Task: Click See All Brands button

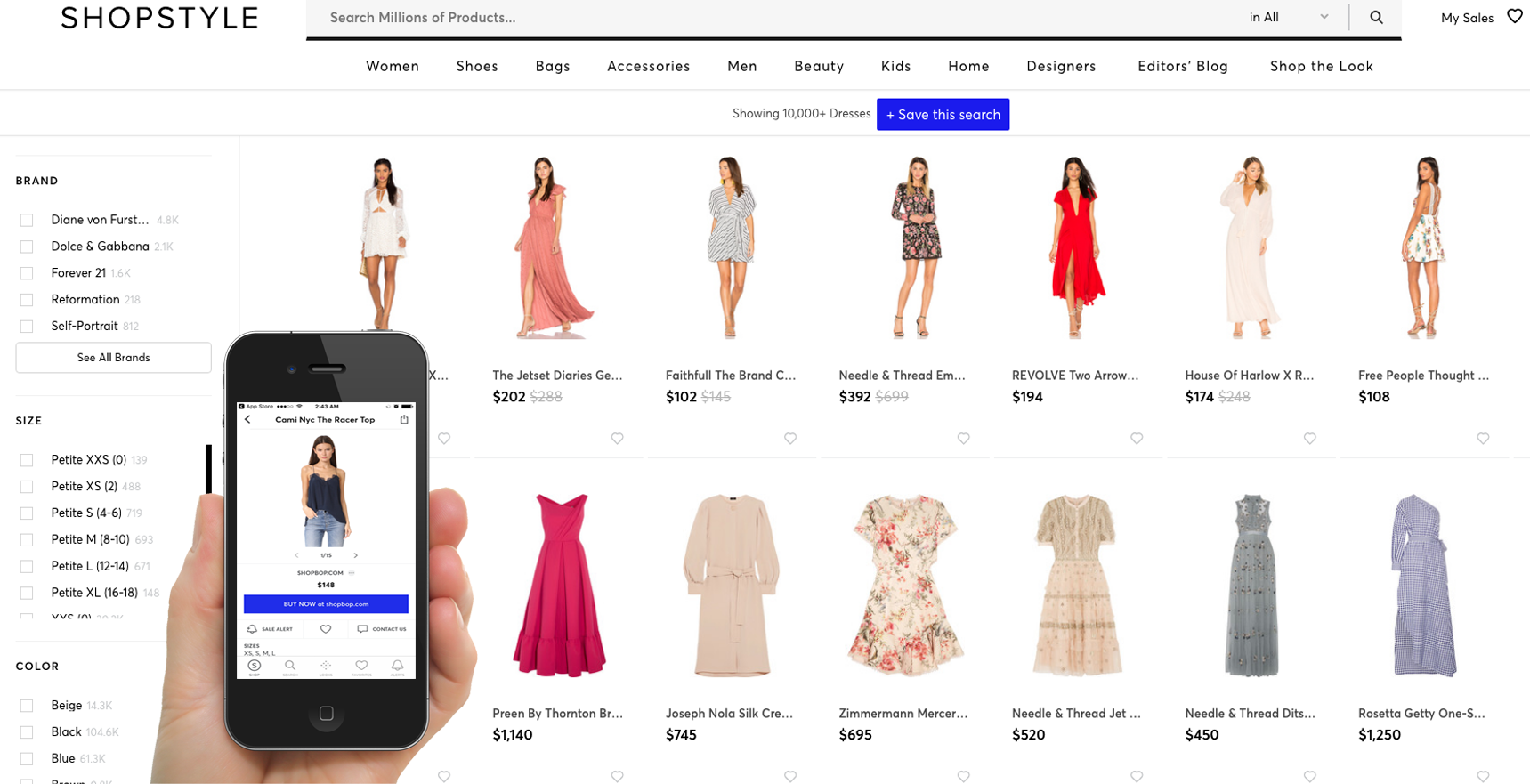Action: pyautogui.click(x=113, y=358)
